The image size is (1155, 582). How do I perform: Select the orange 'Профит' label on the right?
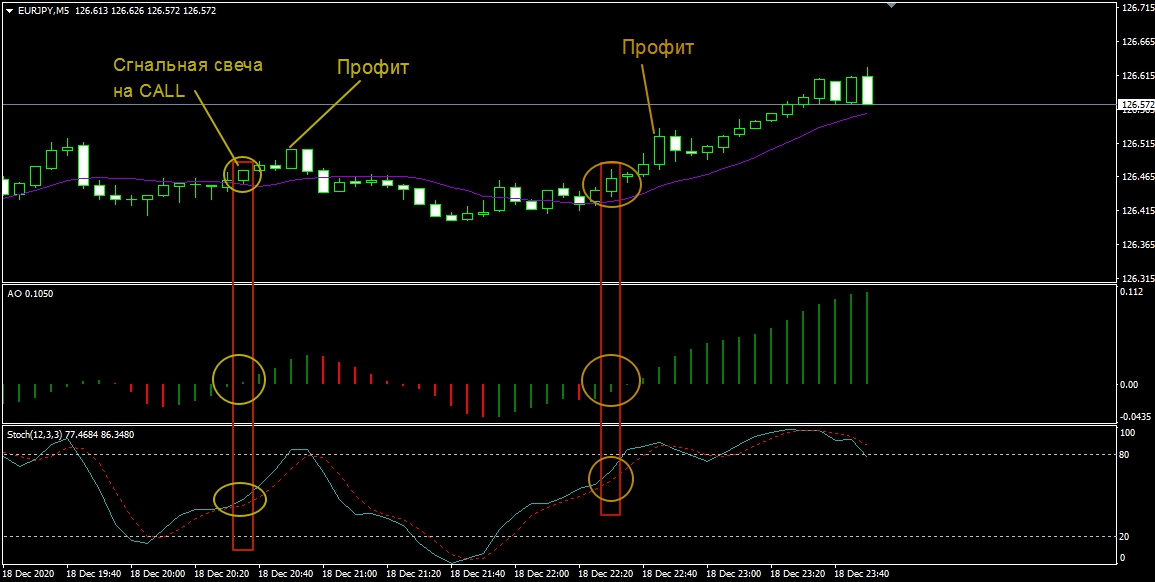(x=657, y=47)
